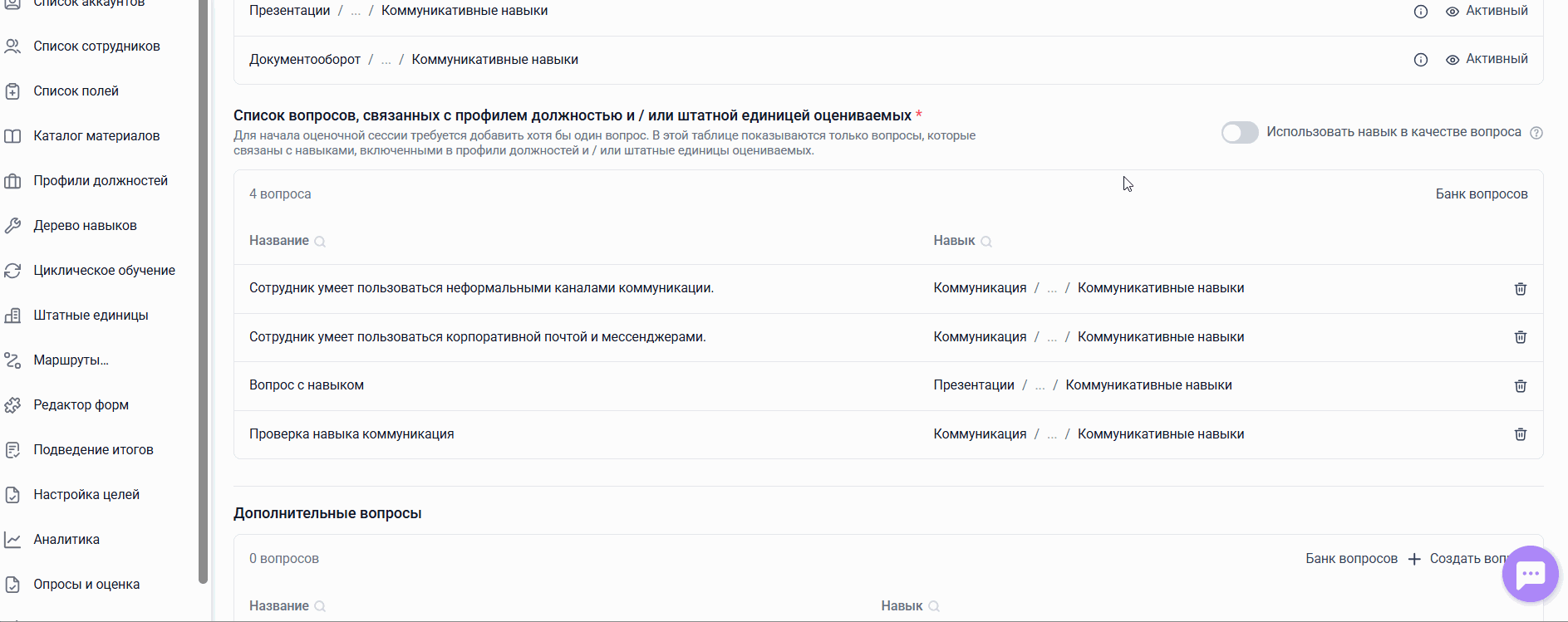Open Профили должностей in the sidebar
The height and width of the screenshot is (622, 1568).
(100, 181)
